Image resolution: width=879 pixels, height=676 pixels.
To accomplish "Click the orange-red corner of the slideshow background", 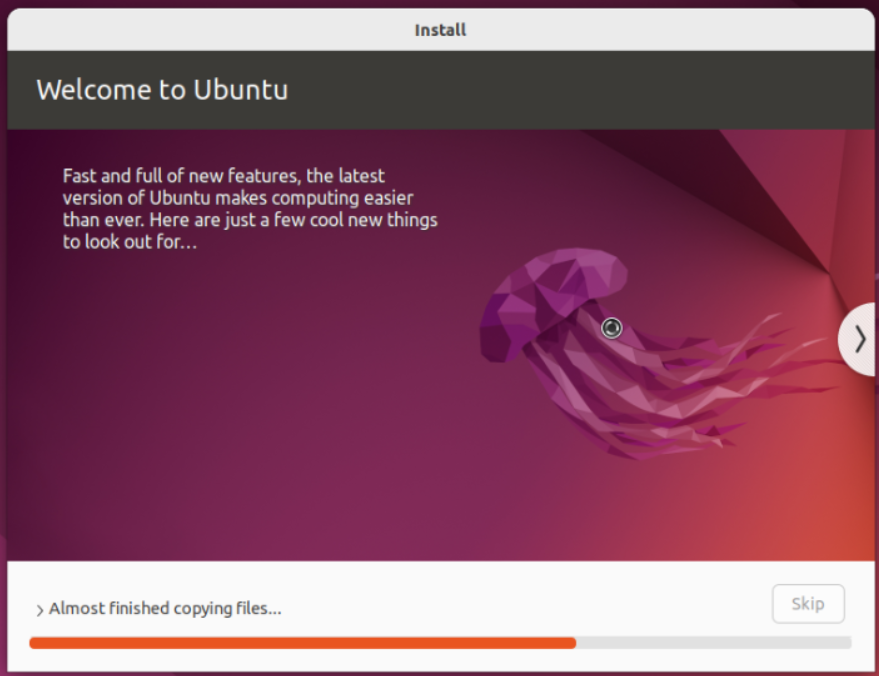I will point(840,530).
